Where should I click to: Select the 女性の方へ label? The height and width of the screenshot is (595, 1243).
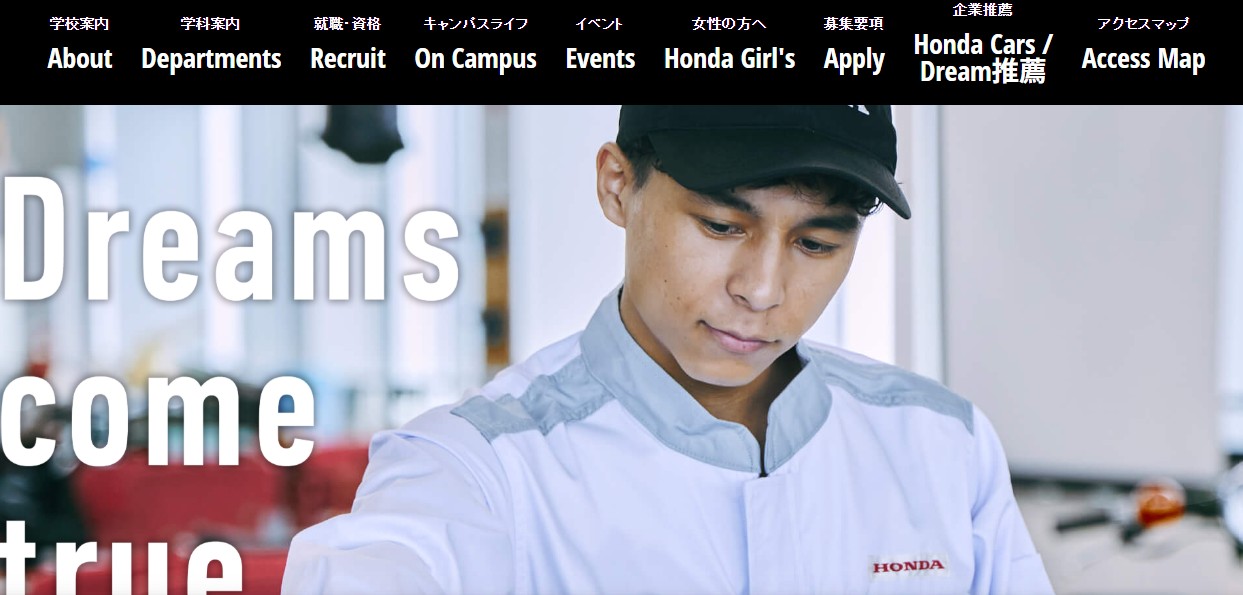[x=729, y=24]
